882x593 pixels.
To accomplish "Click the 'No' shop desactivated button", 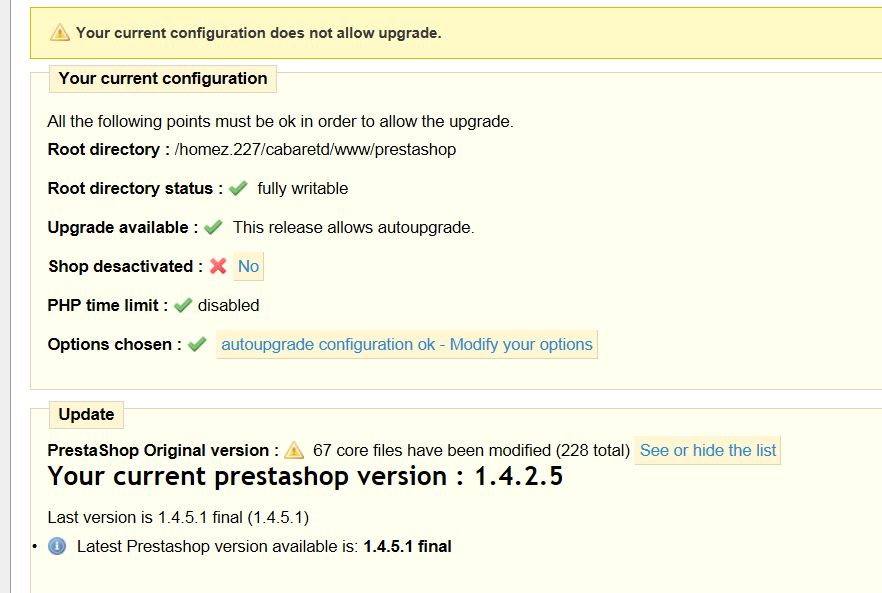I will [248, 266].
